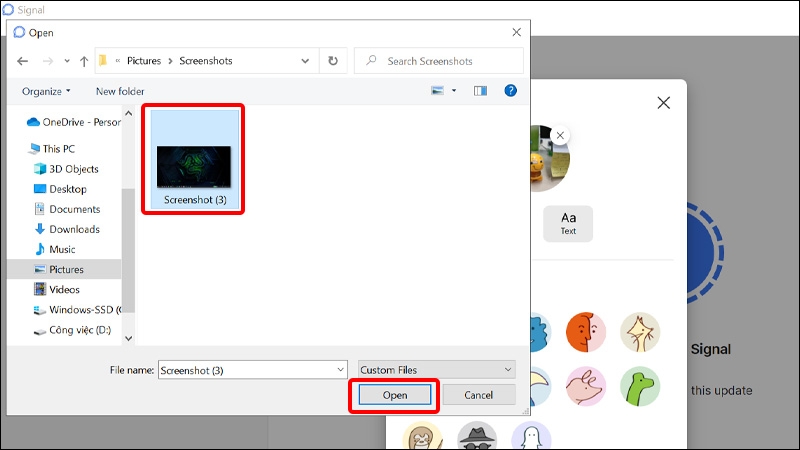The image size is (800, 450).
Task: Select the cat avatar
Action: tap(640, 332)
